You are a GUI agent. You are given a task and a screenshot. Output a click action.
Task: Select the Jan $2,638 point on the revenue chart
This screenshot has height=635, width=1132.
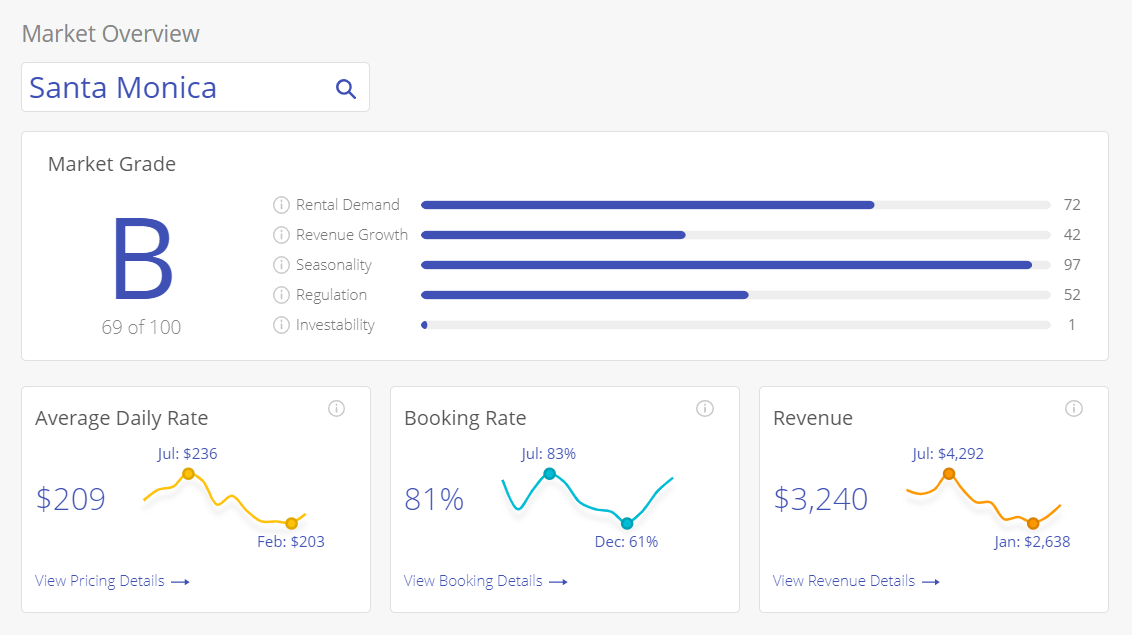[1033, 523]
